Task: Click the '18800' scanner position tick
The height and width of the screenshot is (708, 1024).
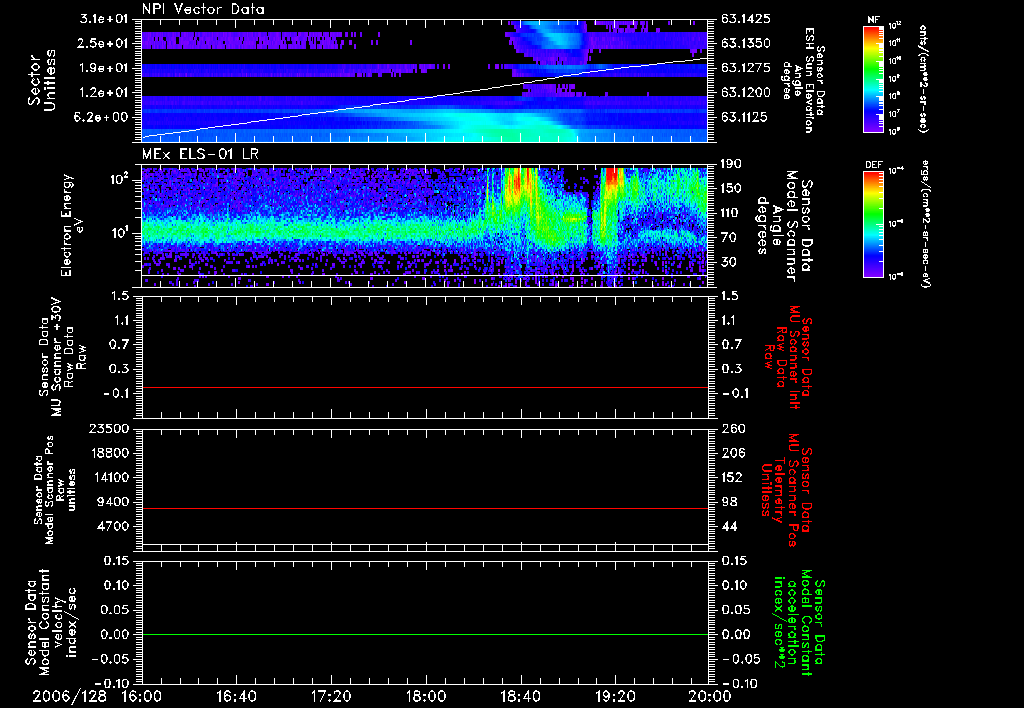Action: tap(109, 453)
